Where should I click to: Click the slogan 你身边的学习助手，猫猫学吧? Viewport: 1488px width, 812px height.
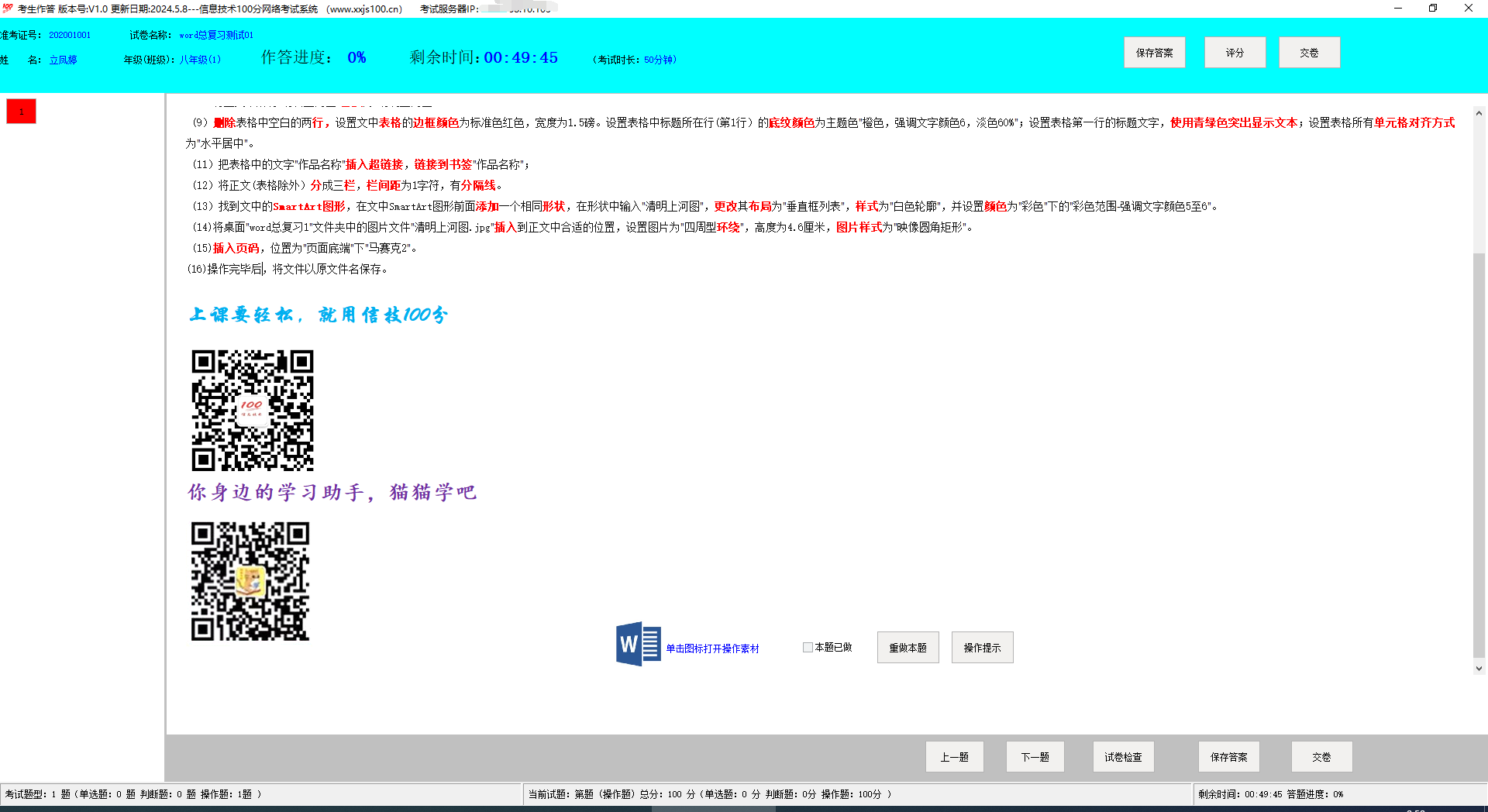coord(332,492)
